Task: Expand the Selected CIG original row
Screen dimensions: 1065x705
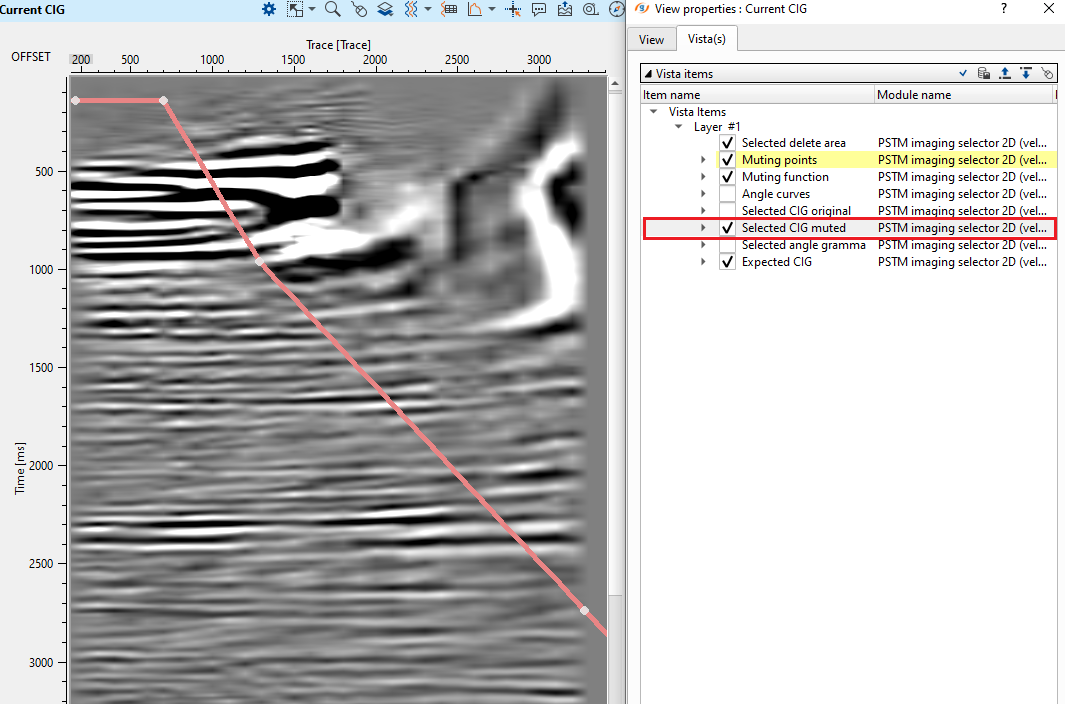Action: [x=703, y=211]
